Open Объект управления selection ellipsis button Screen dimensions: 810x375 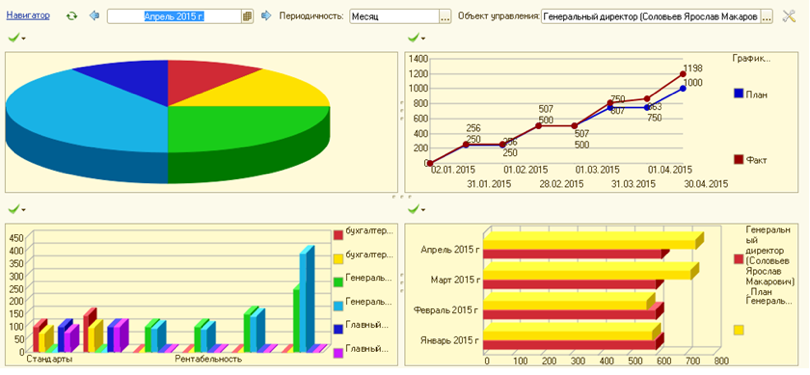[x=767, y=17]
